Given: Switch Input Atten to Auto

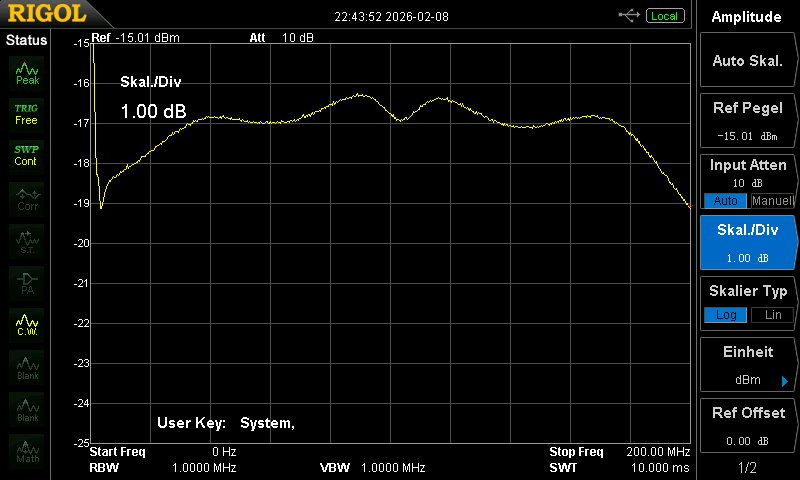Looking at the screenshot, I should click(x=725, y=200).
